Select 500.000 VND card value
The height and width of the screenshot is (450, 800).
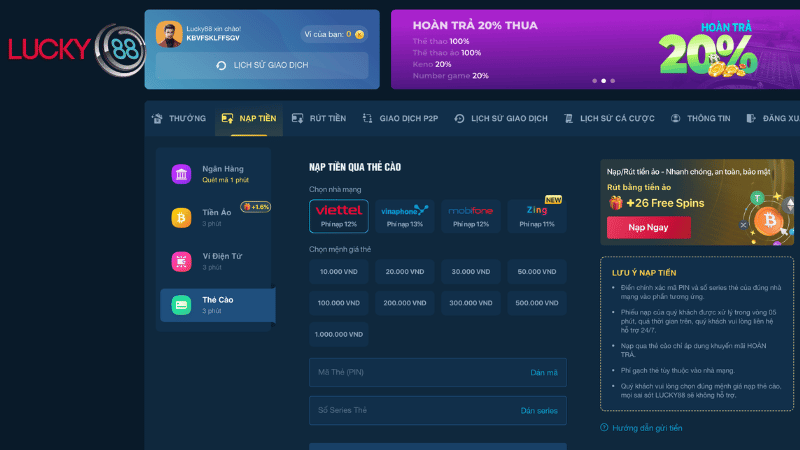537,303
